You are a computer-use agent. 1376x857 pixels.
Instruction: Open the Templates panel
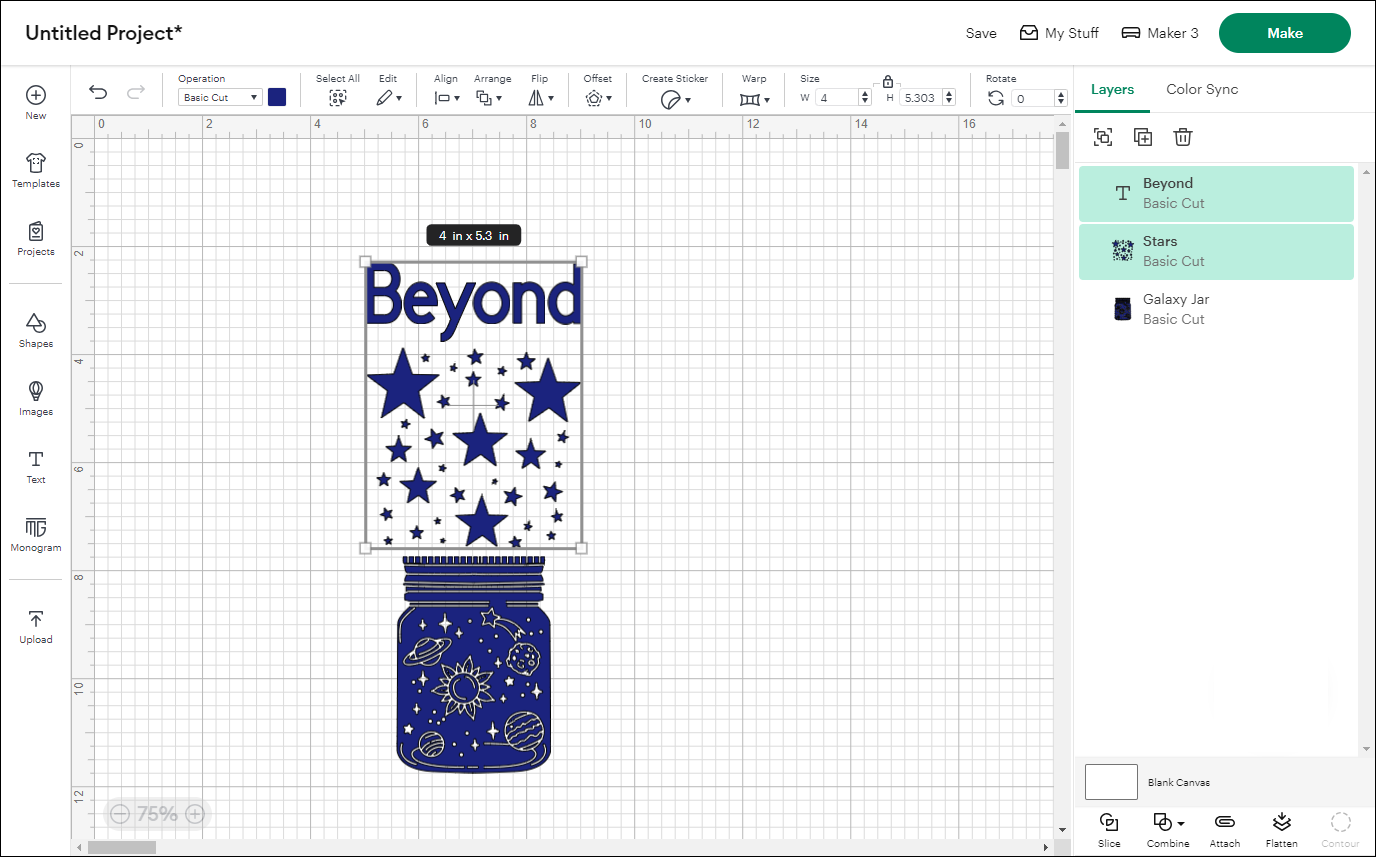click(35, 170)
